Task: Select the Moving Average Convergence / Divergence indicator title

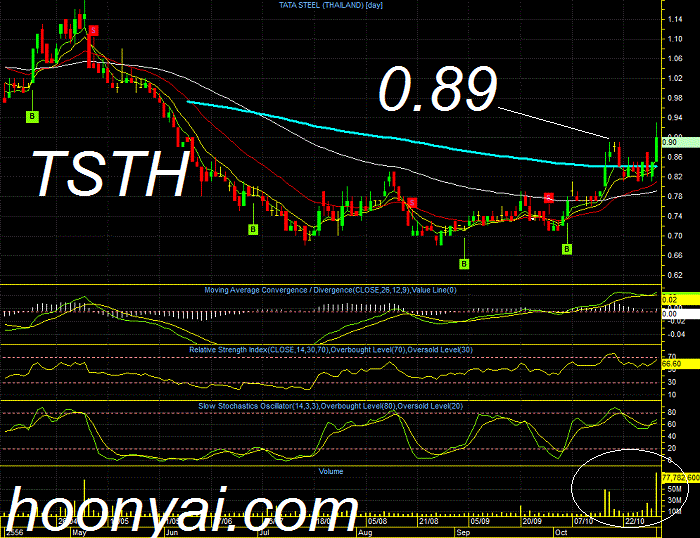Action: coord(330,290)
